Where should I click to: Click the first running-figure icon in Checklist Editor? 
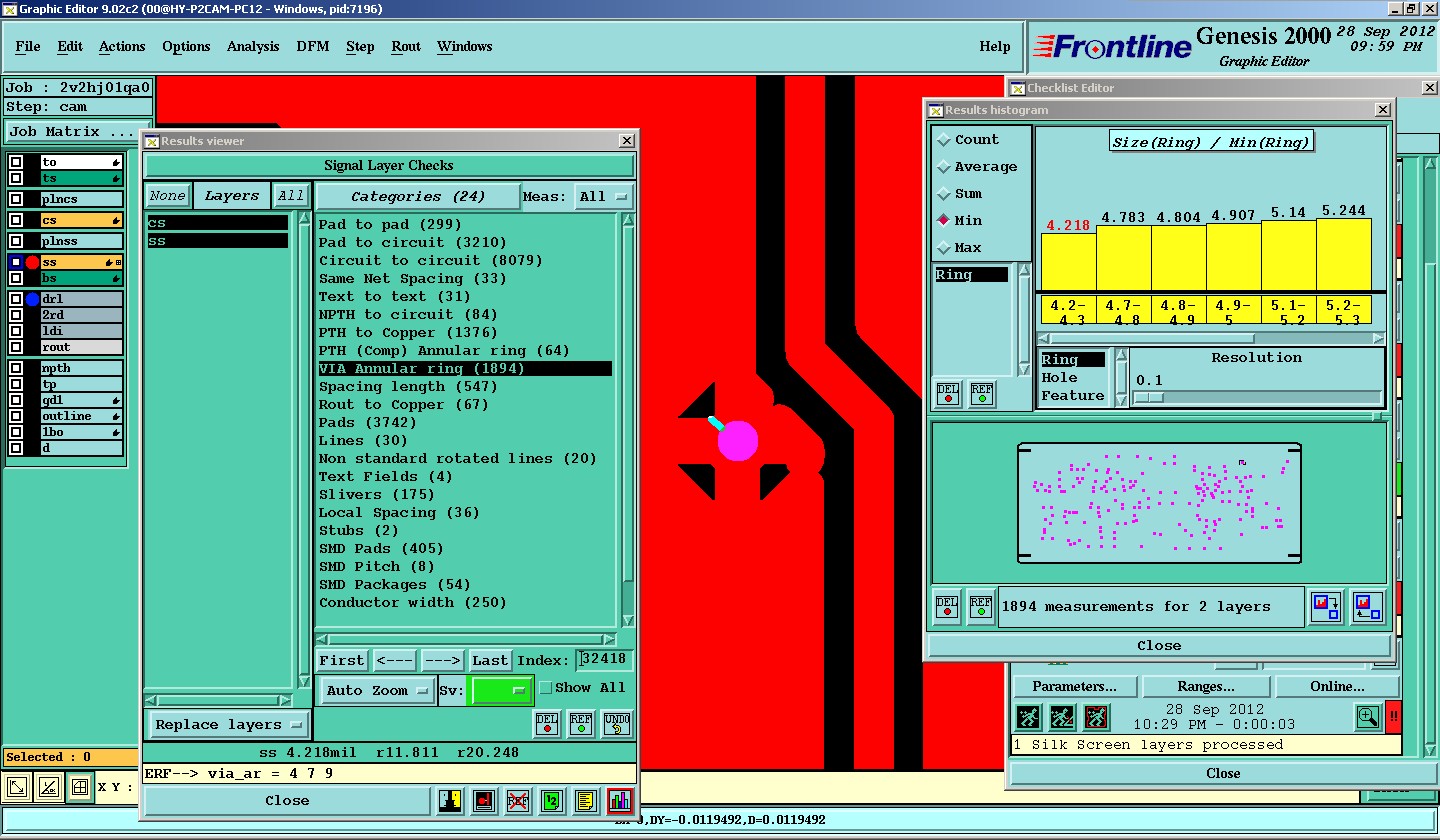pos(1029,717)
